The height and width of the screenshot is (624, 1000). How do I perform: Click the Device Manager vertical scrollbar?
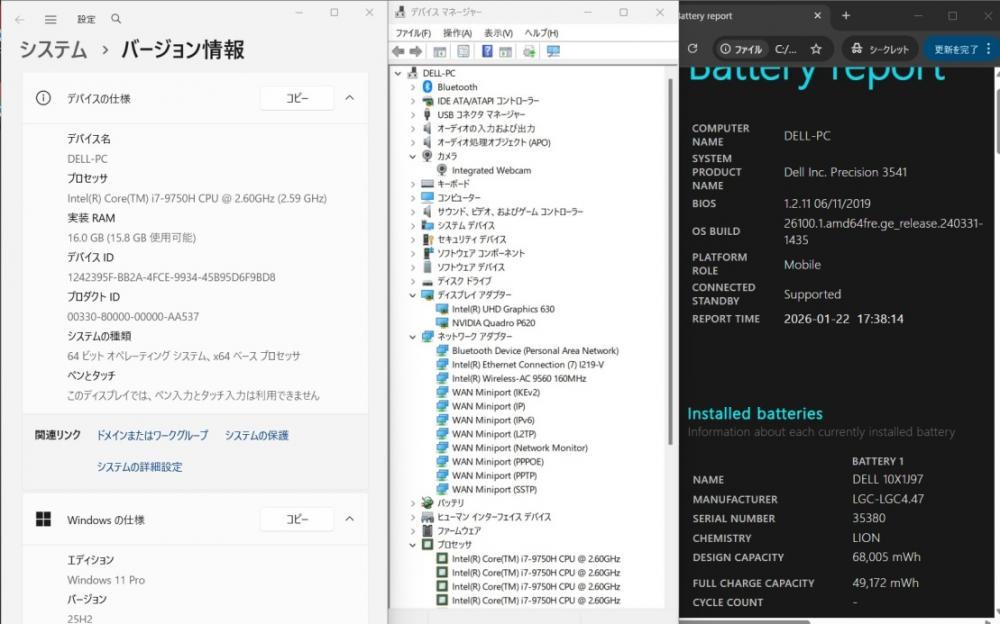pyautogui.click(x=670, y=262)
